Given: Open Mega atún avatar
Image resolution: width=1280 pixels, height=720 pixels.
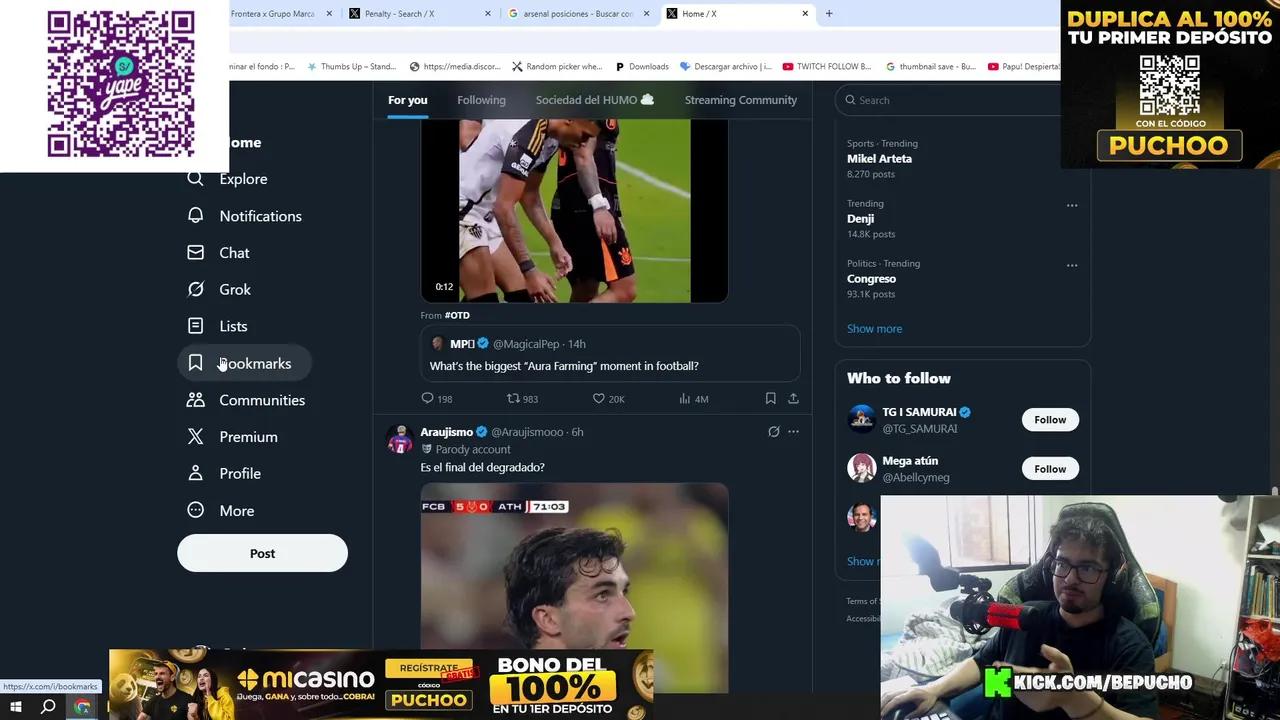Looking at the screenshot, I should coord(861,468).
